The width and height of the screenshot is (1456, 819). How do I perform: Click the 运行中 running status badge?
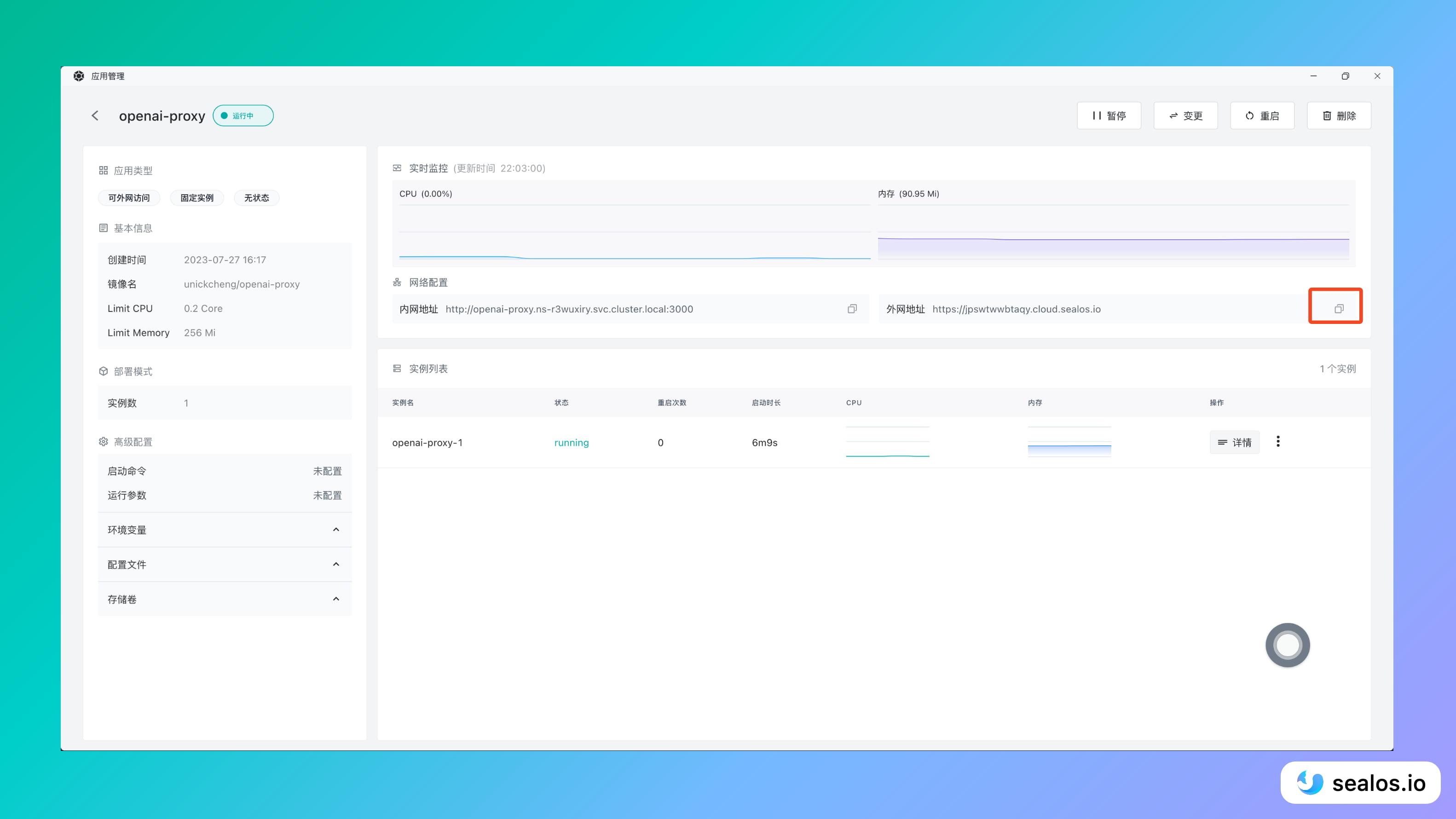(x=243, y=115)
